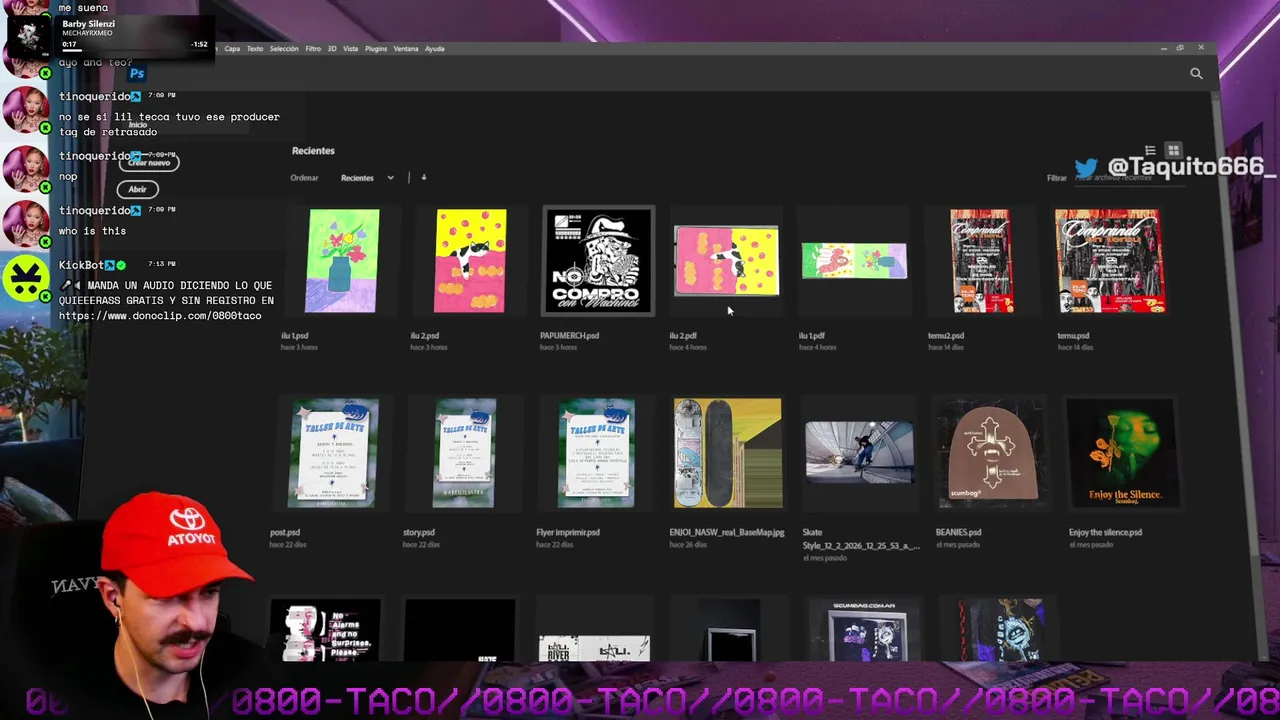Click the Flyer imprimir.psd file name
The image size is (1280, 720).
(x=568, y=533)
